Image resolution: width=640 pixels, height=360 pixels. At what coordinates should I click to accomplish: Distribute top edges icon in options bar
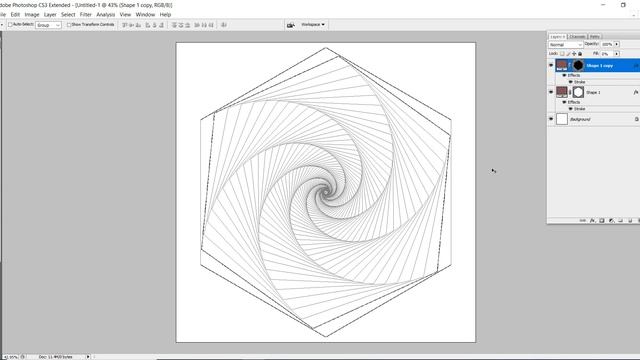[x=174, y=25]
